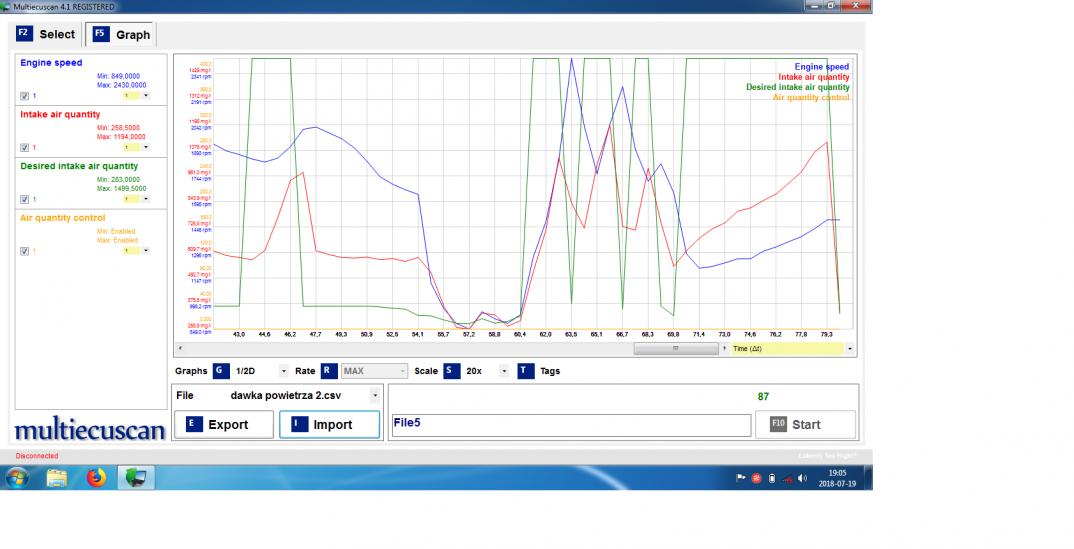Click the Export button
Viewport: 1074px width, 549px height.
pyautogui.click(x=224, y=424)
